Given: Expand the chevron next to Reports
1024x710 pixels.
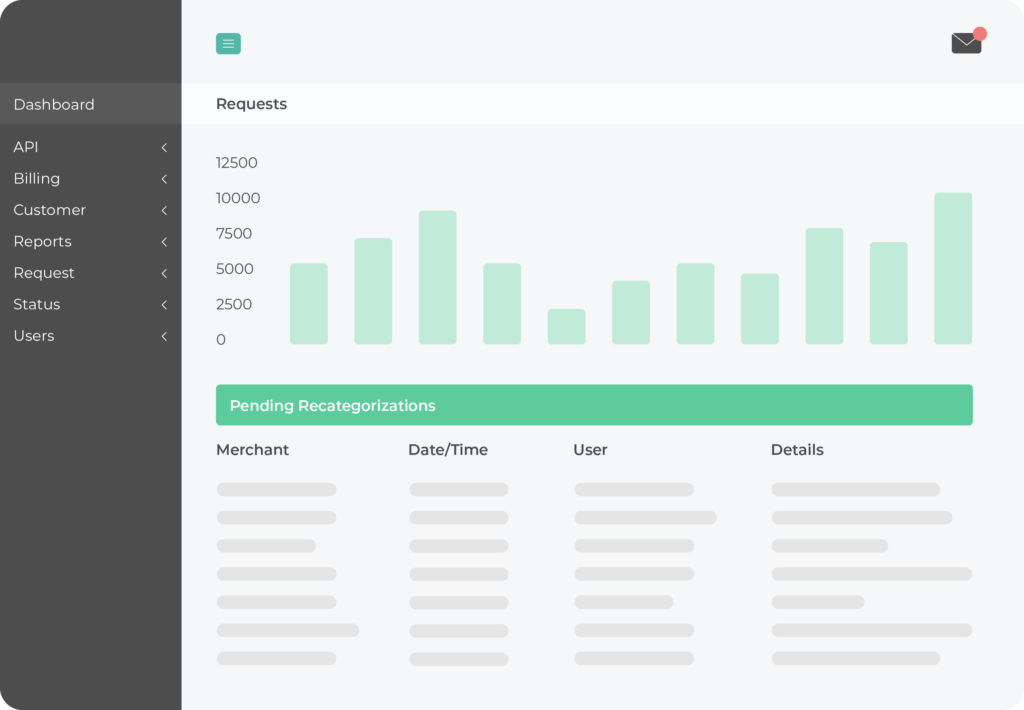Looking at the screenshot, I should [x=164, y=242].
